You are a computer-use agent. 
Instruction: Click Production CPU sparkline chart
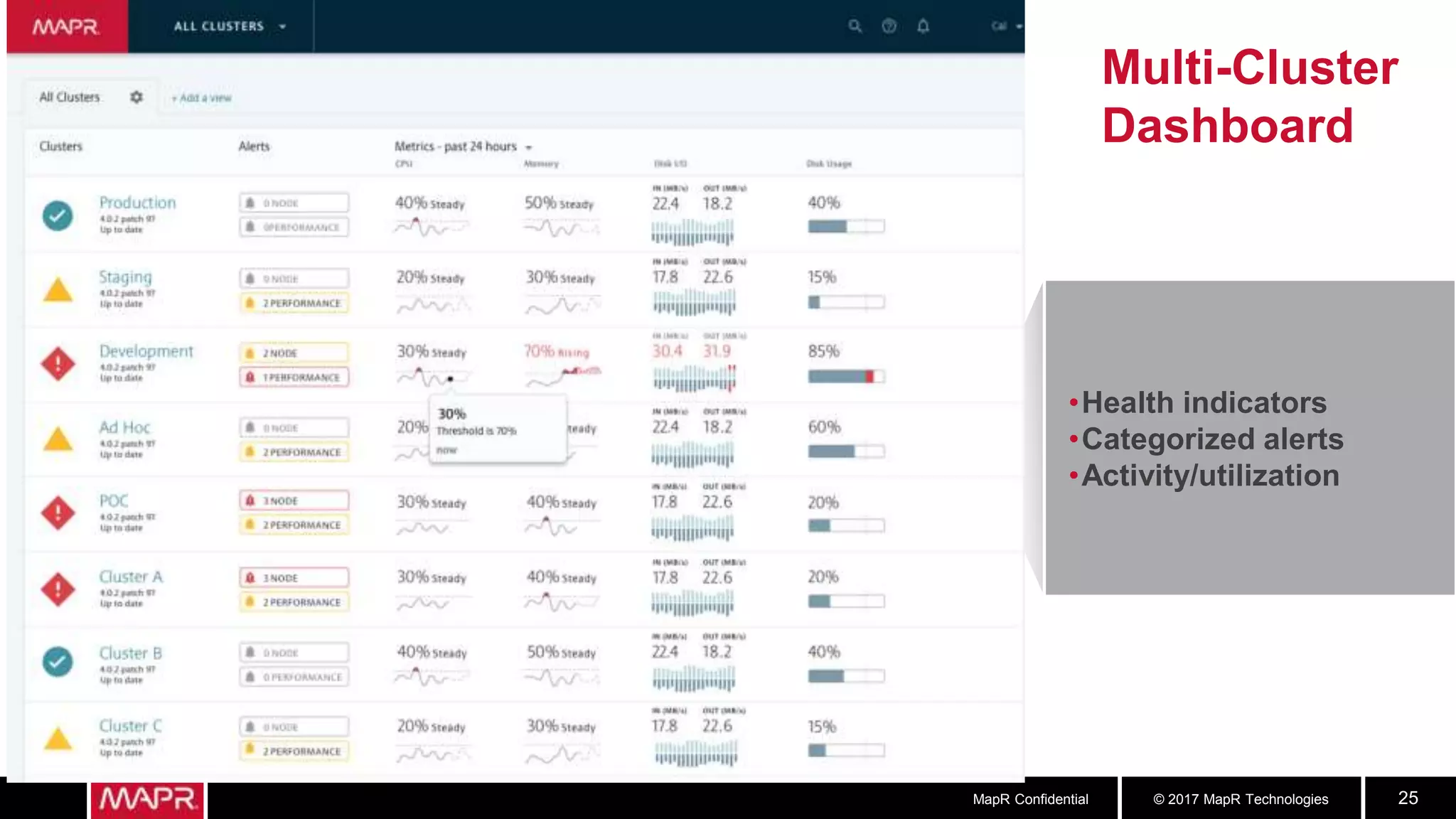coord(432,227)
